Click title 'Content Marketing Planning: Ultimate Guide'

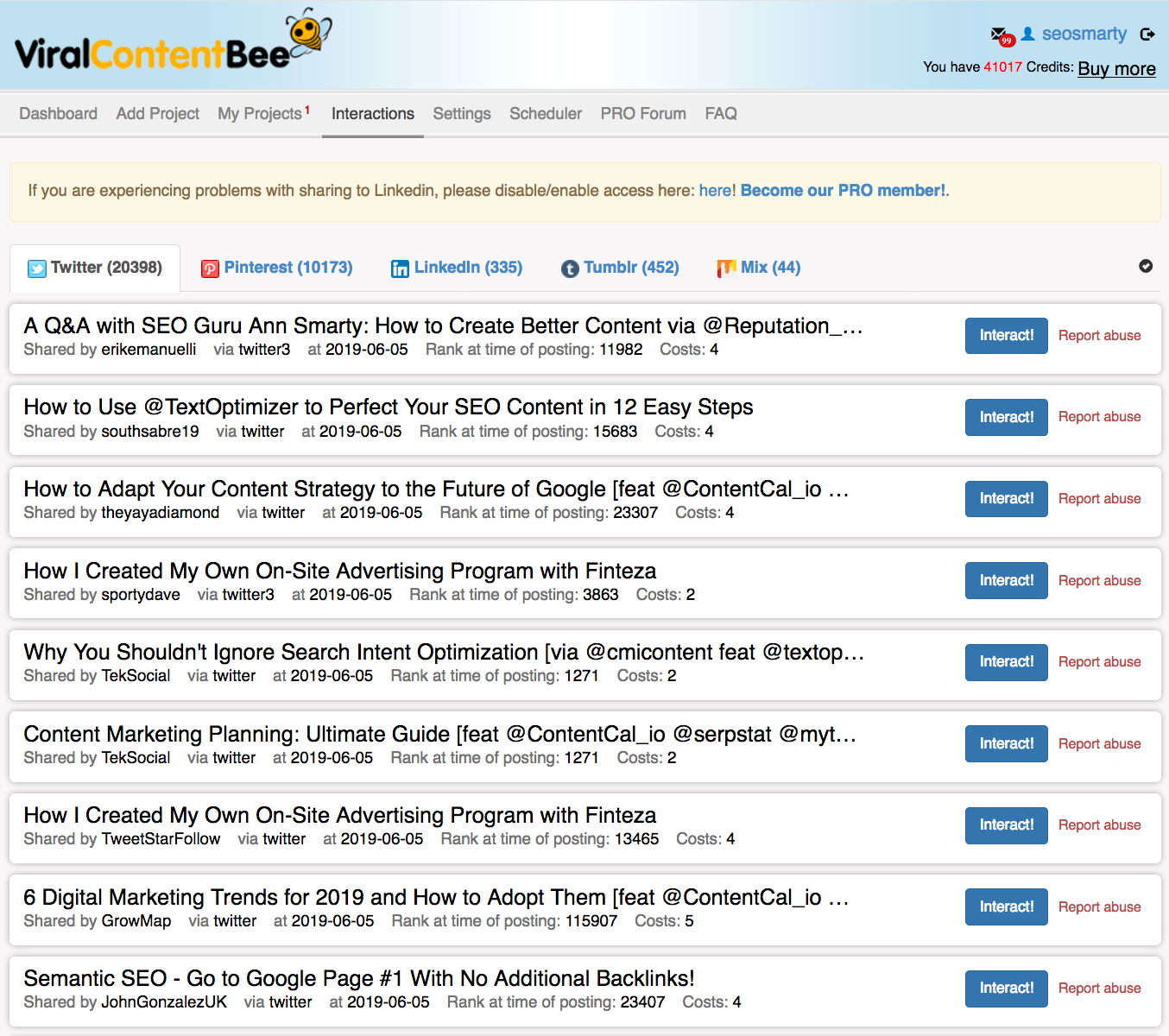pyautogui.click(x=440, y=734)
